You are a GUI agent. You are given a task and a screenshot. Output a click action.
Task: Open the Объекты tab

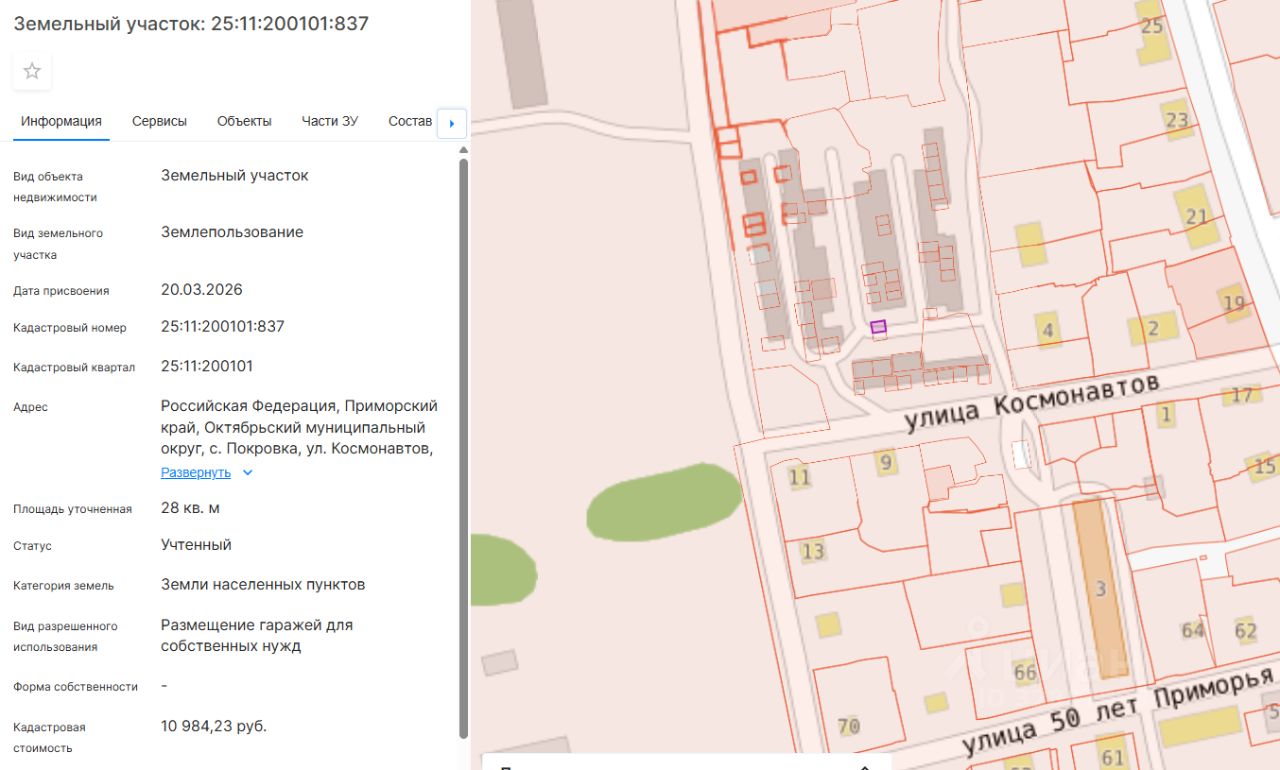[244, 121]
